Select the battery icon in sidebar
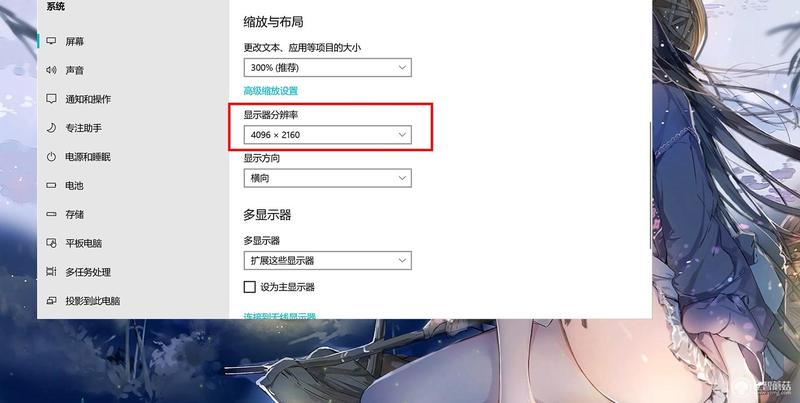This screenshot has width=800, height=403. (x=51, y=186)
